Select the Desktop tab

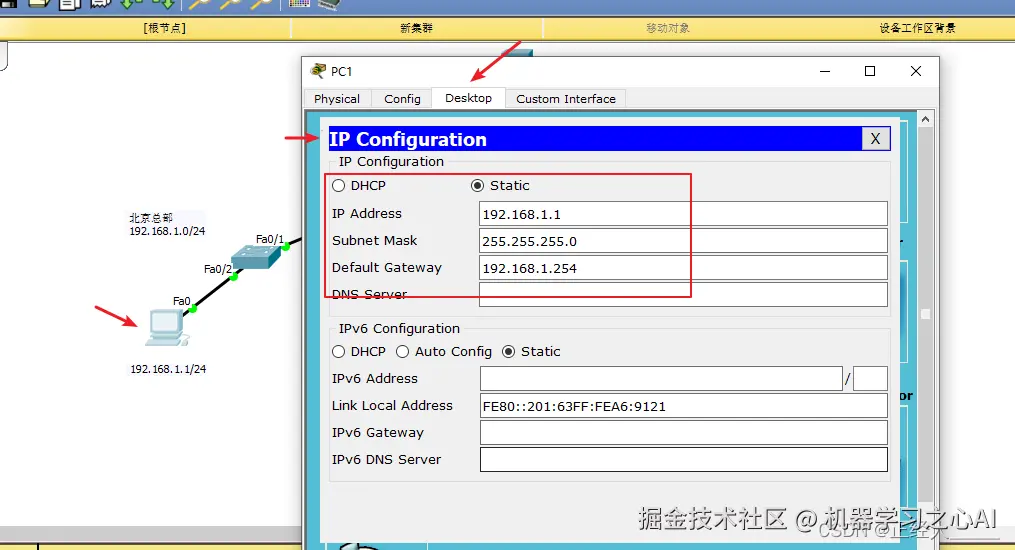pos(468,98)
